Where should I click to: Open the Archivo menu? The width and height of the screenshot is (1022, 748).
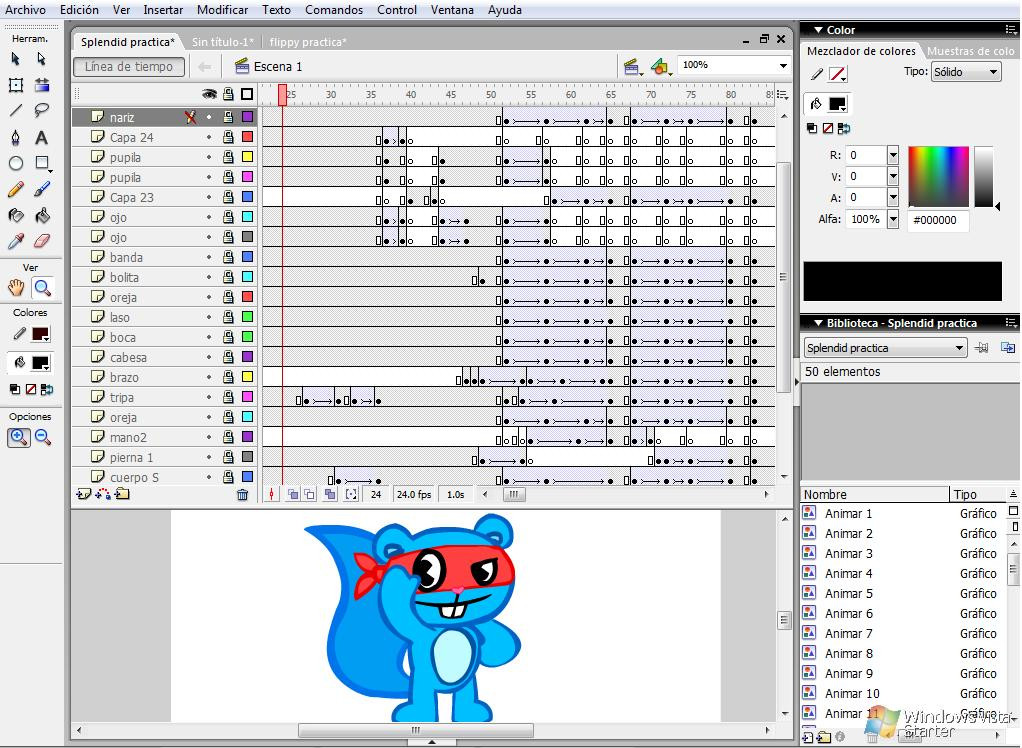25,10
